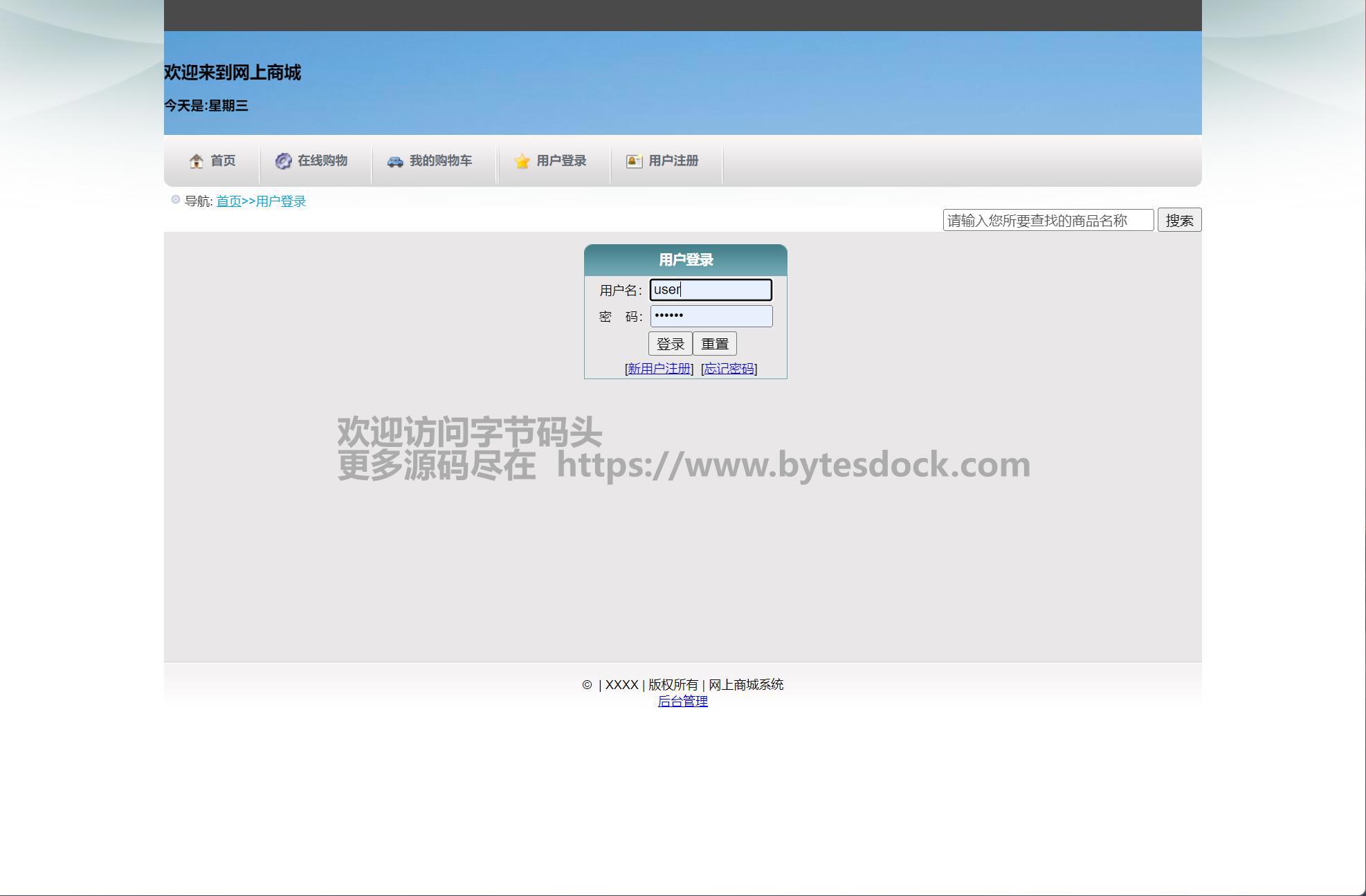Click the car icon beside 我的购物车
The image size is (1366, 896).
(x=395, y=161)
